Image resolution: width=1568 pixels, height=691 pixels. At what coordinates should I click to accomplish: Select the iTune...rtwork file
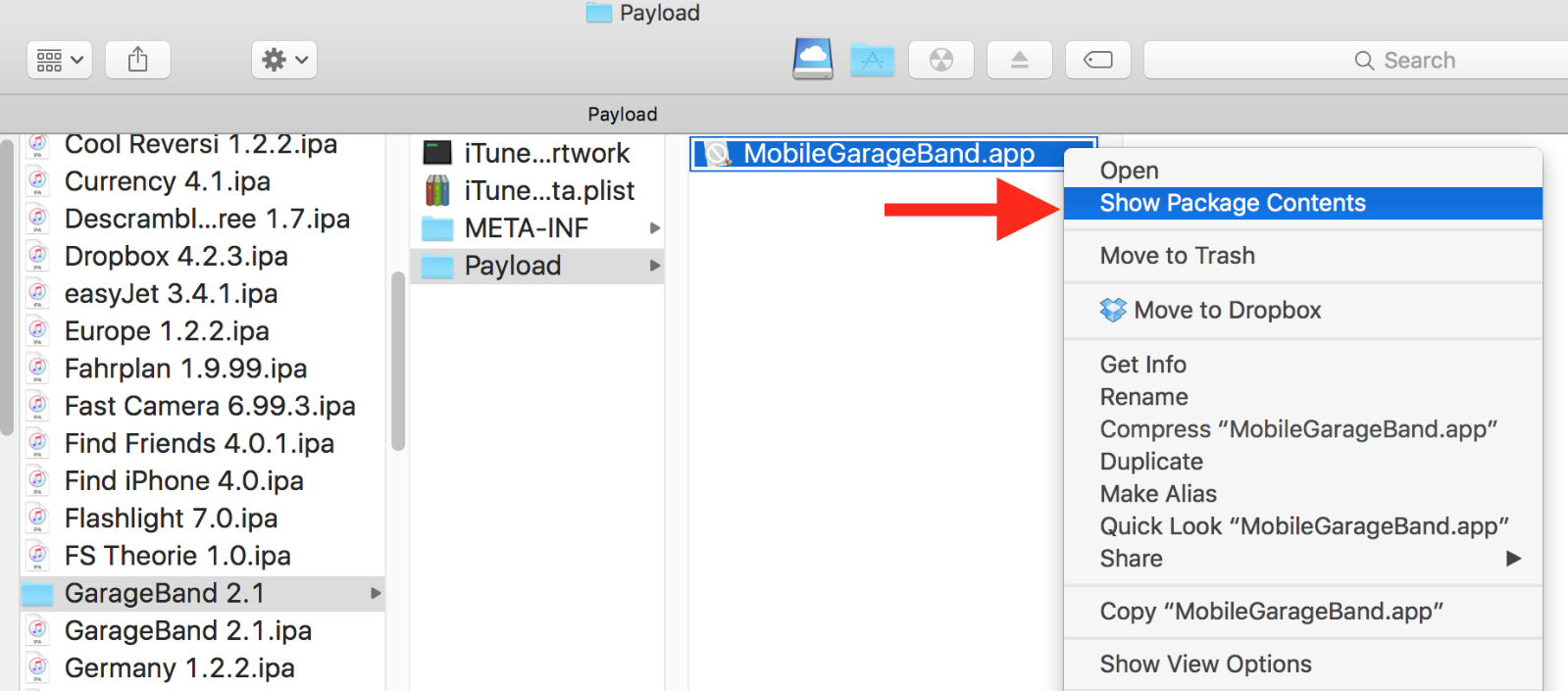tap(537, 153)
